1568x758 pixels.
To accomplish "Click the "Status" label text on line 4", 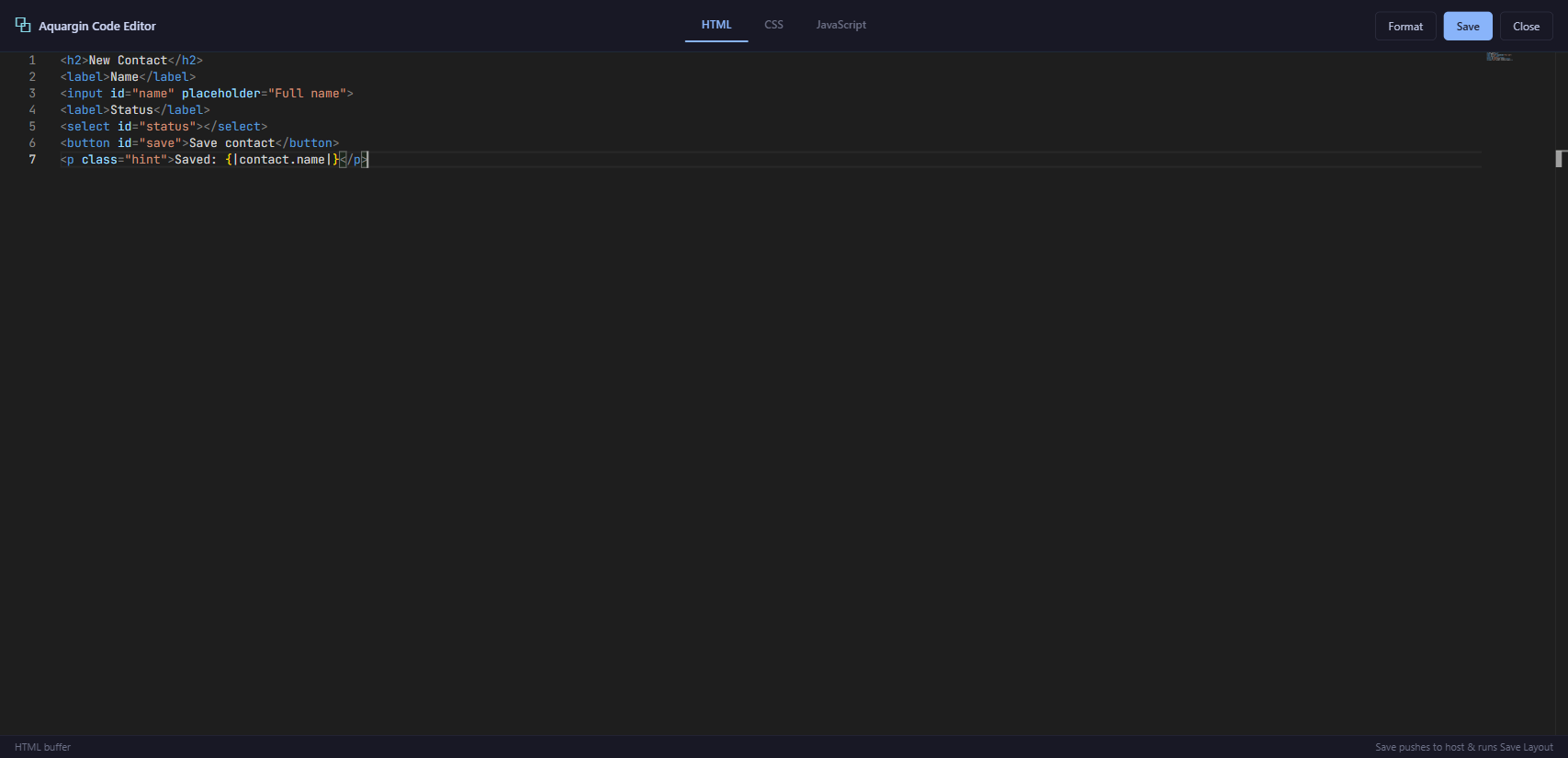I will click(x=131, y=109).
